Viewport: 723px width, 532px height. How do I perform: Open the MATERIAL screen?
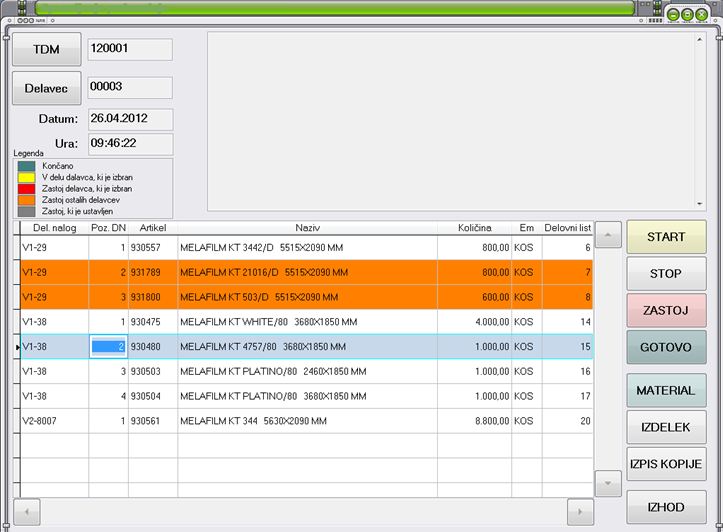coord(666,390)
